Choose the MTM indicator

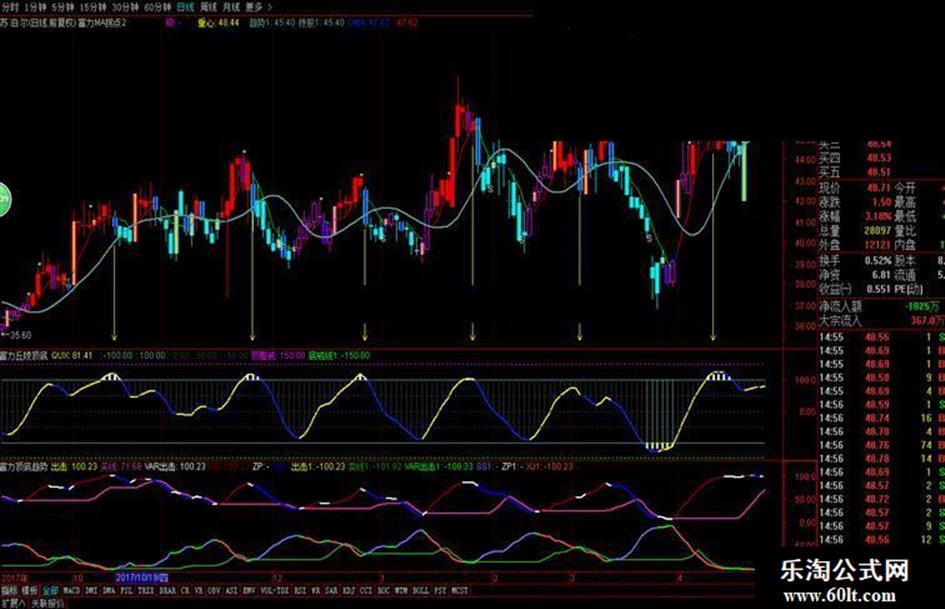tap(401, 591)
